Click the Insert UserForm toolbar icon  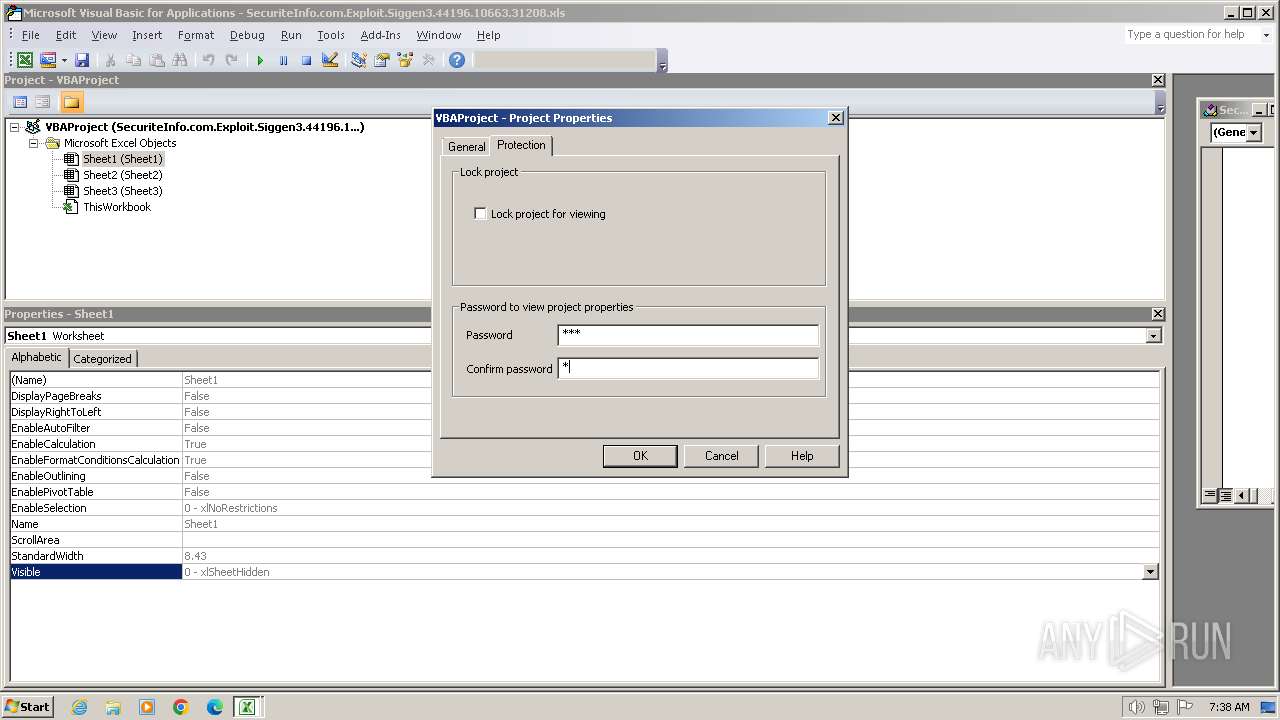pyautogui.click(x=47, y=60)
